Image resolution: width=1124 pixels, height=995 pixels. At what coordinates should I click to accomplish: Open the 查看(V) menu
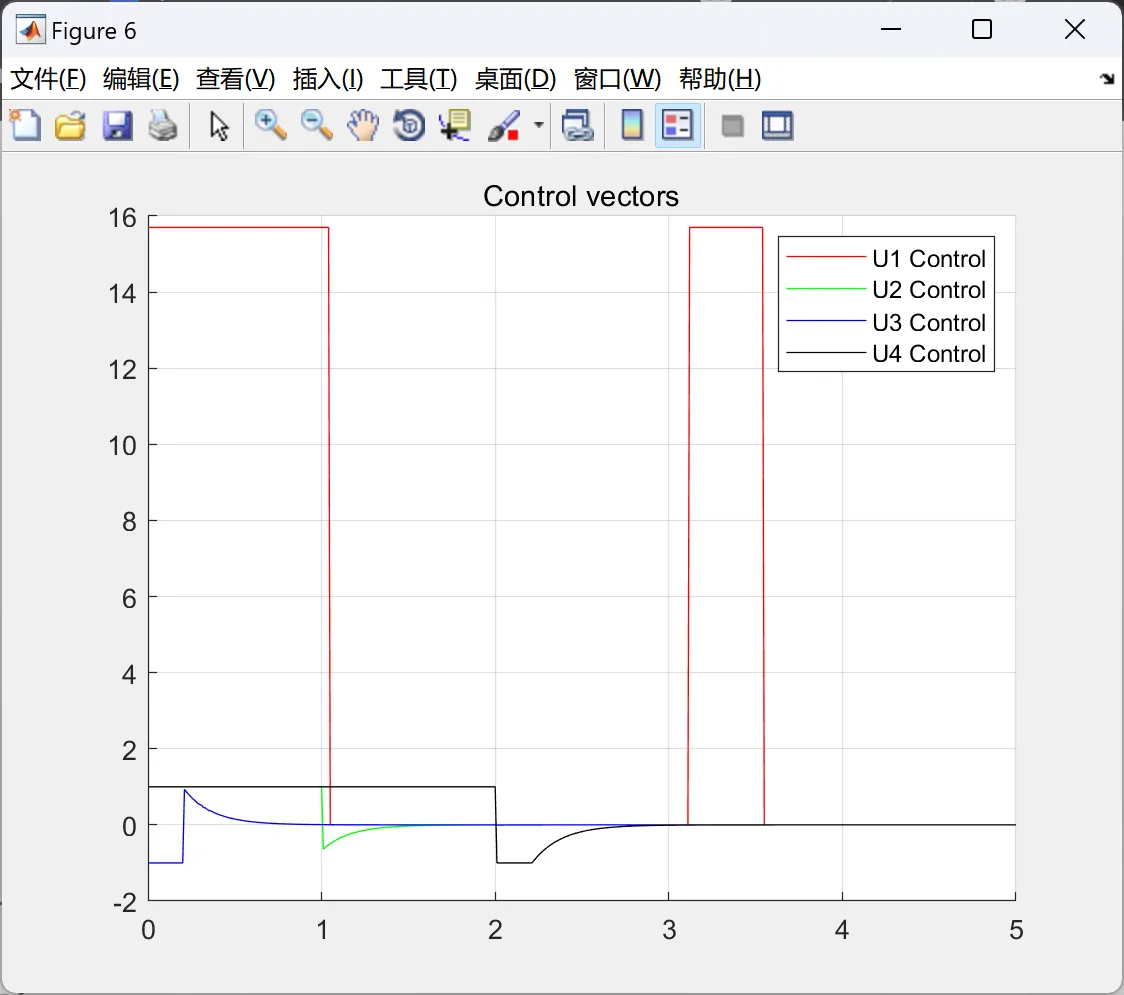click(x=235, y=79)
